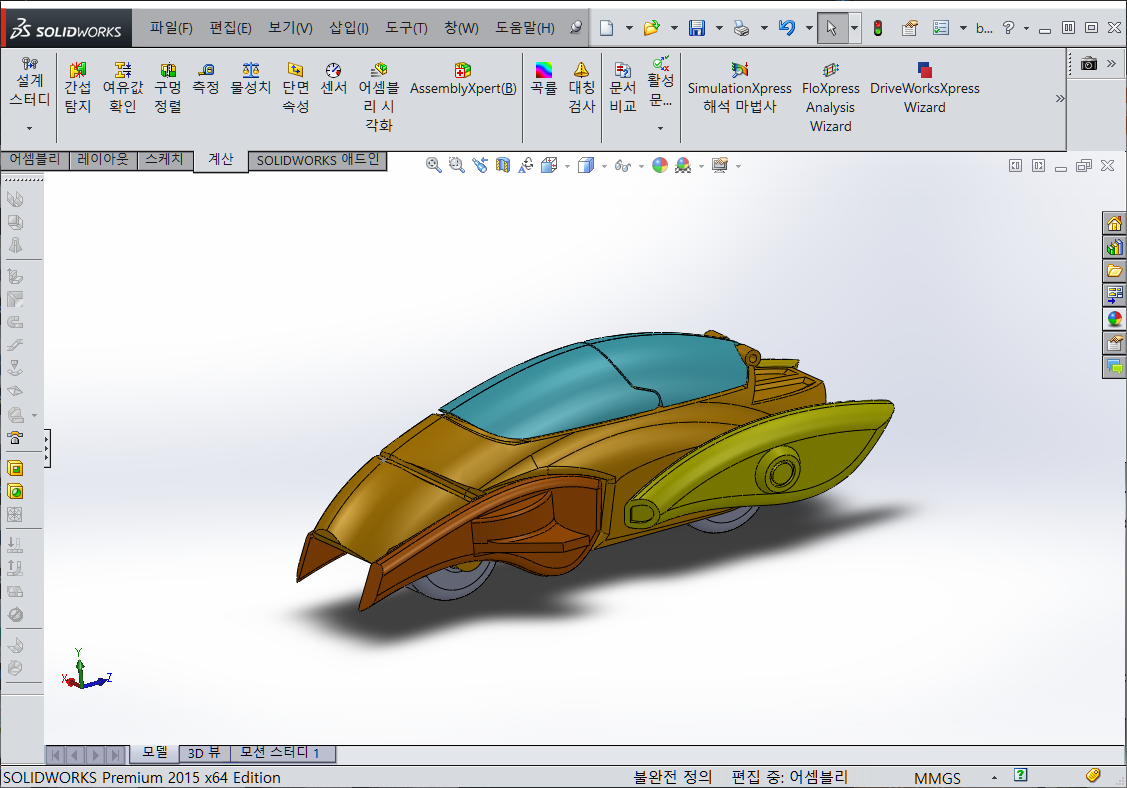Open 물성치 mass properties
Image resolution: width=1127 pixels, height=788 pixels.
250,78
